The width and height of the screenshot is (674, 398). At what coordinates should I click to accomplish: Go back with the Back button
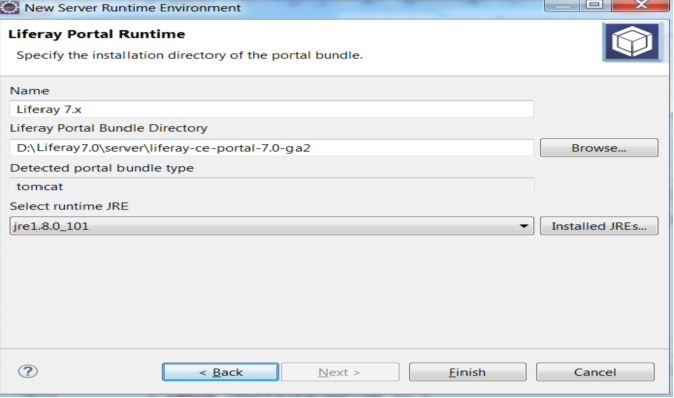click(x=221, y=372)
